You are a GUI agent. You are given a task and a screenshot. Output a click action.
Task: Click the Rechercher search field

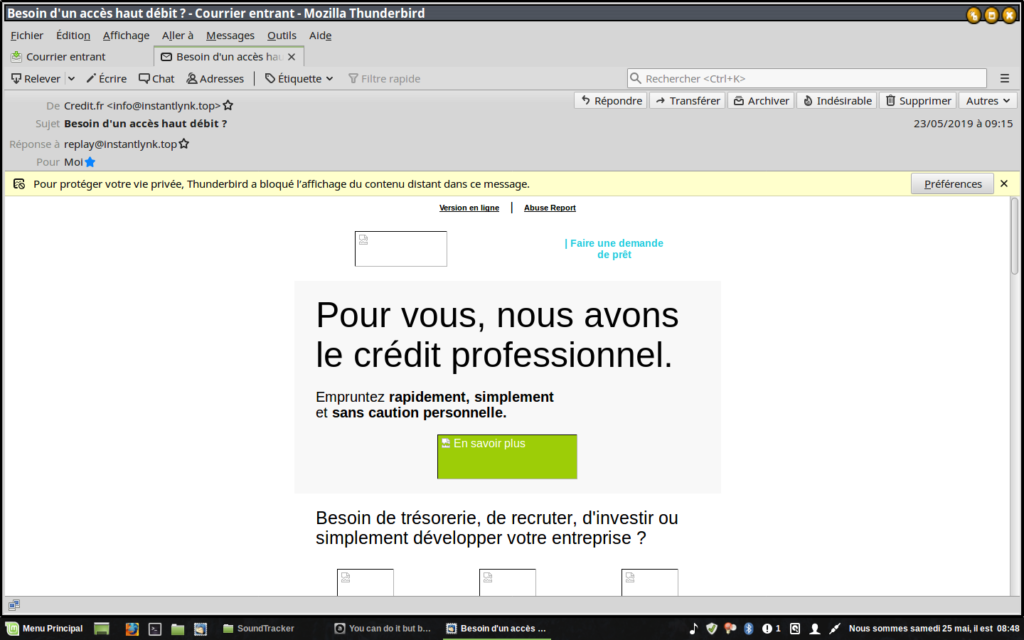click(806, 79)
